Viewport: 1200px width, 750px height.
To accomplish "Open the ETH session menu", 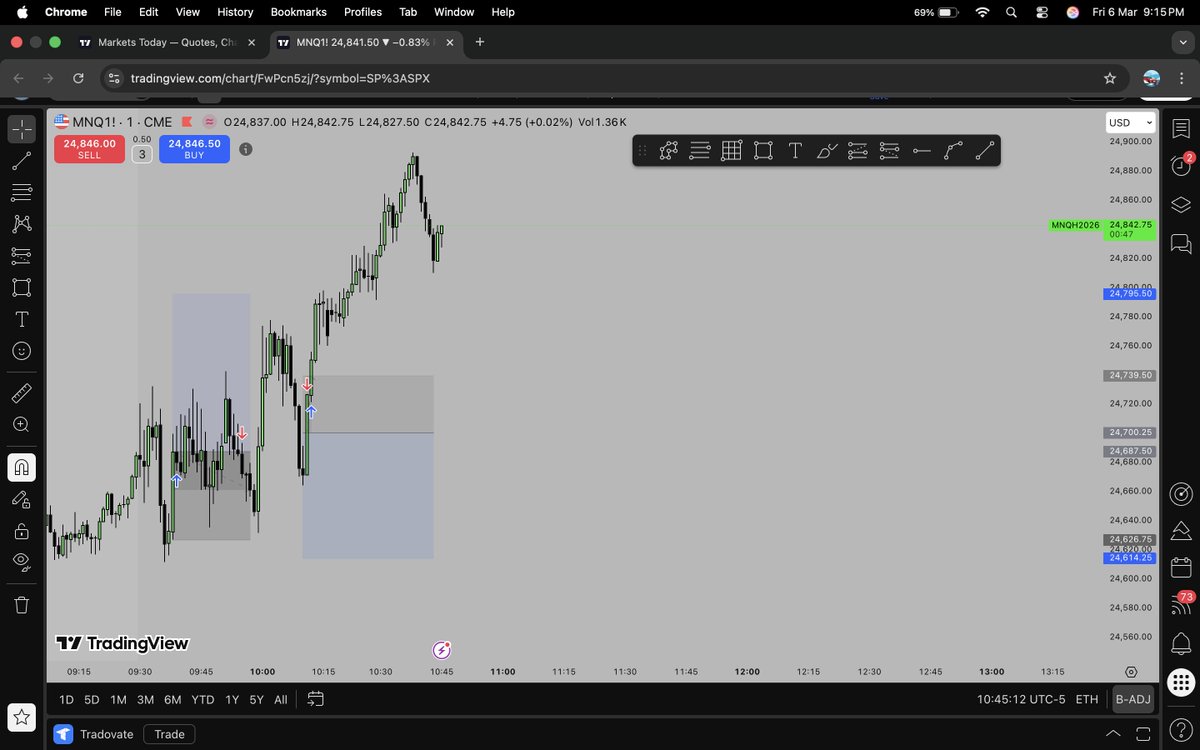I will [1087, 700].
